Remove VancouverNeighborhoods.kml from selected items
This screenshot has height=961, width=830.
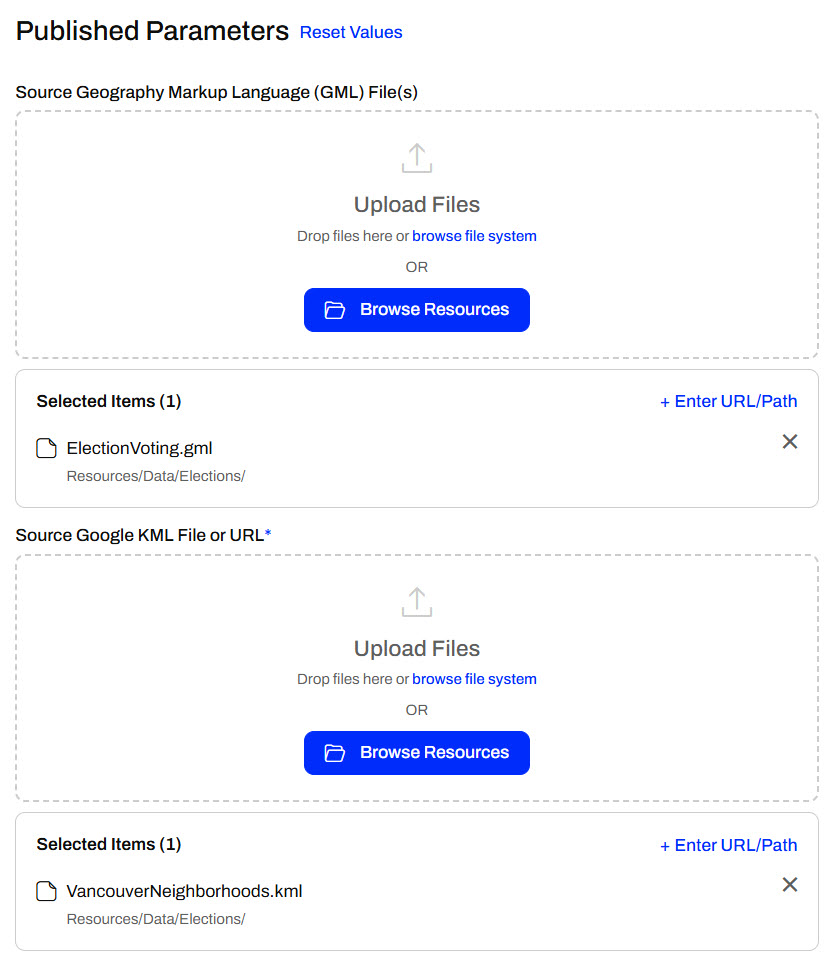(x=790, y=884)
